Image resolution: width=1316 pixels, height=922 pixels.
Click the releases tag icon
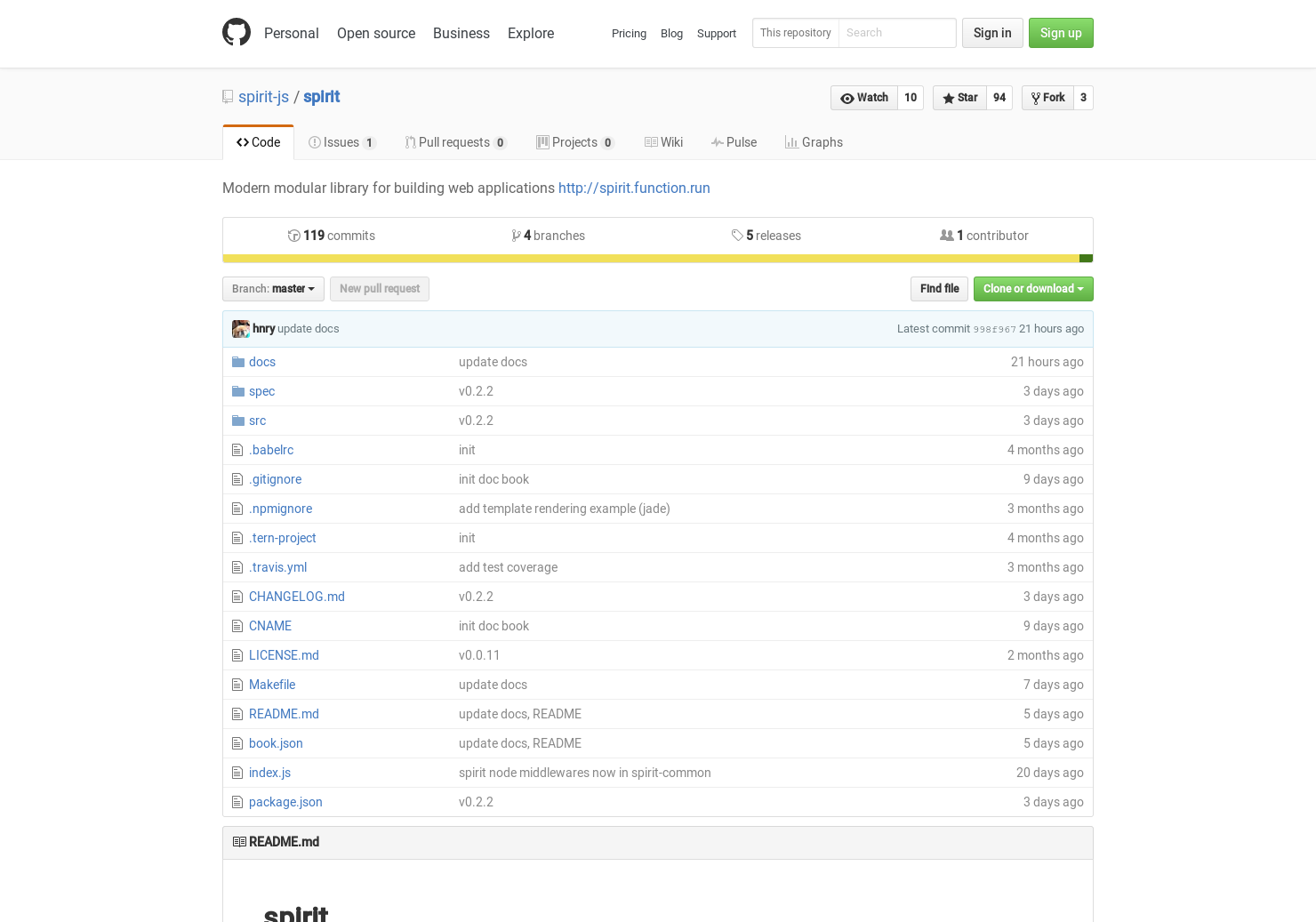[737, 236]
